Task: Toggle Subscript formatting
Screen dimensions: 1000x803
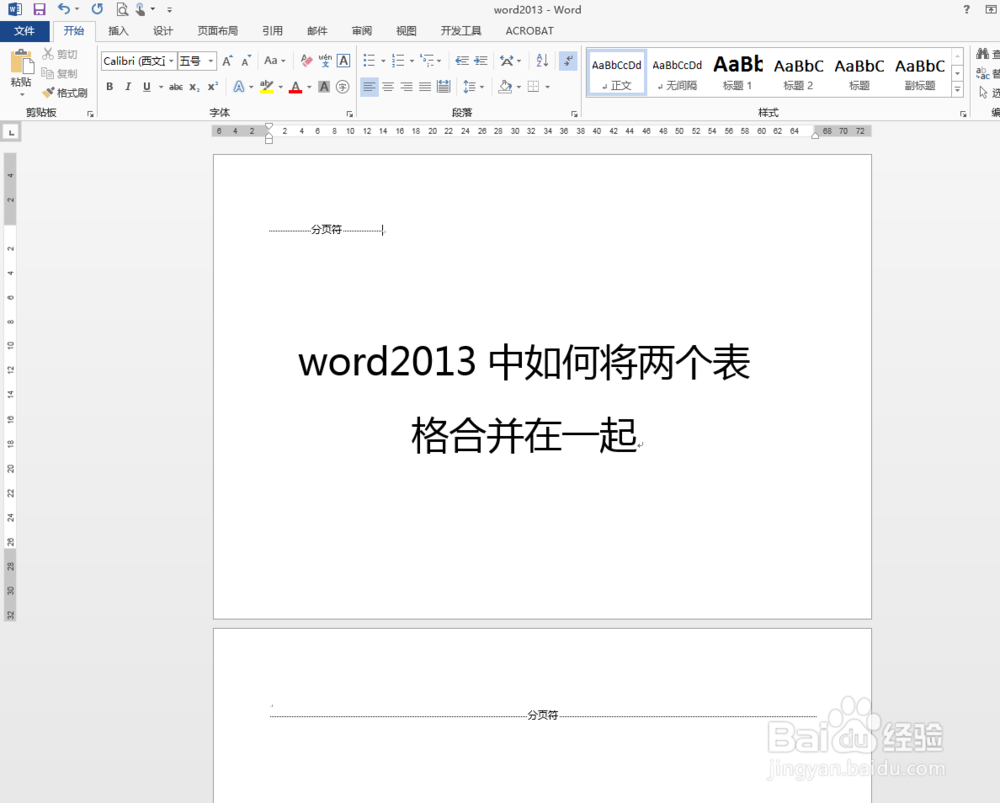Action: coord(195,87)
